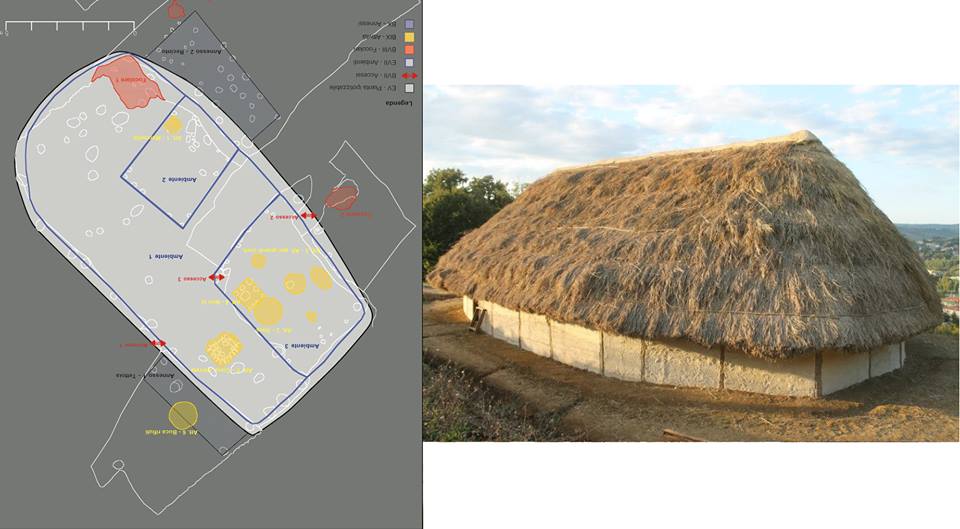Click the Ambiente 1 room label
The width and height of the screenshot is (960, 529).
pyautogui.click(x=166, y=257)
